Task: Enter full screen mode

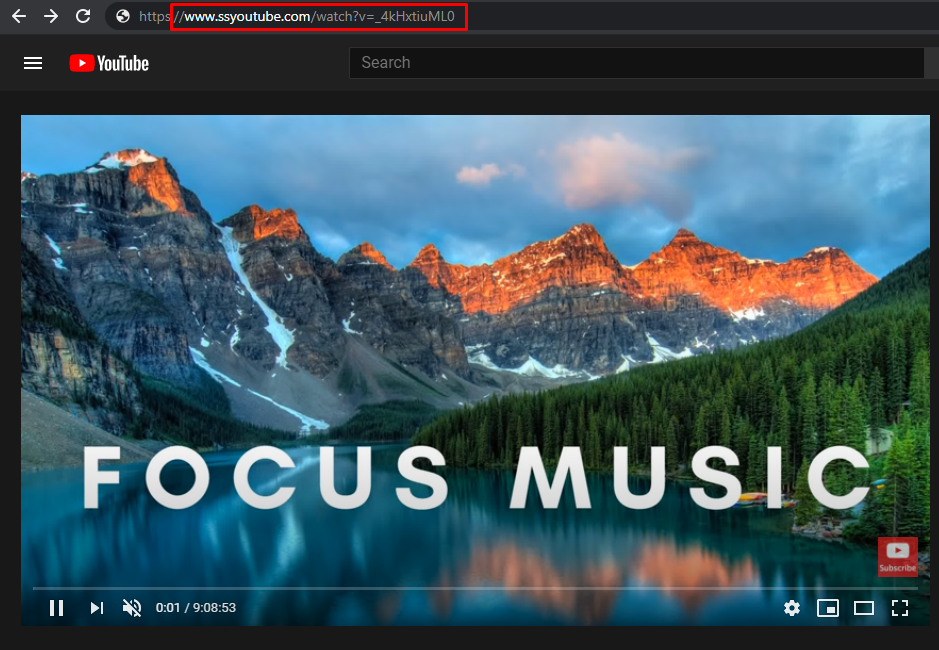Action: [x=899, y=607]
